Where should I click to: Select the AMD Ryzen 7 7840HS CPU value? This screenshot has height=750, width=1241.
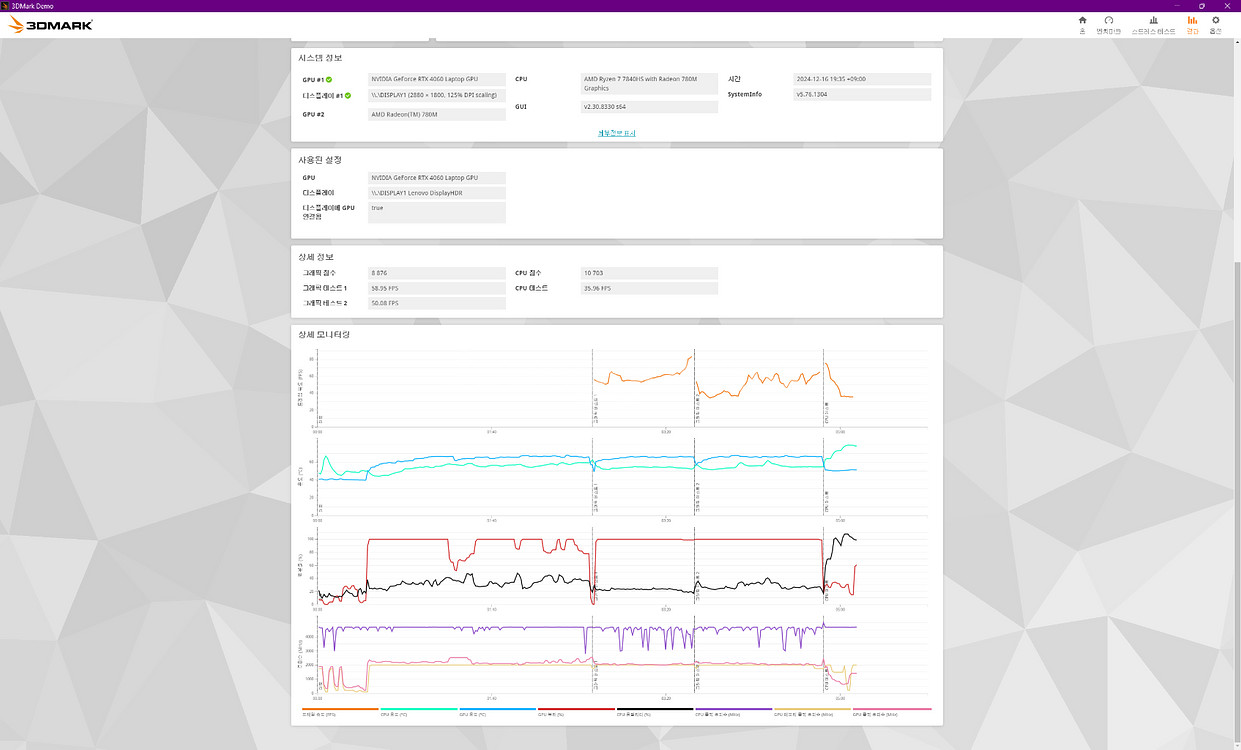[x=649, y=83]
